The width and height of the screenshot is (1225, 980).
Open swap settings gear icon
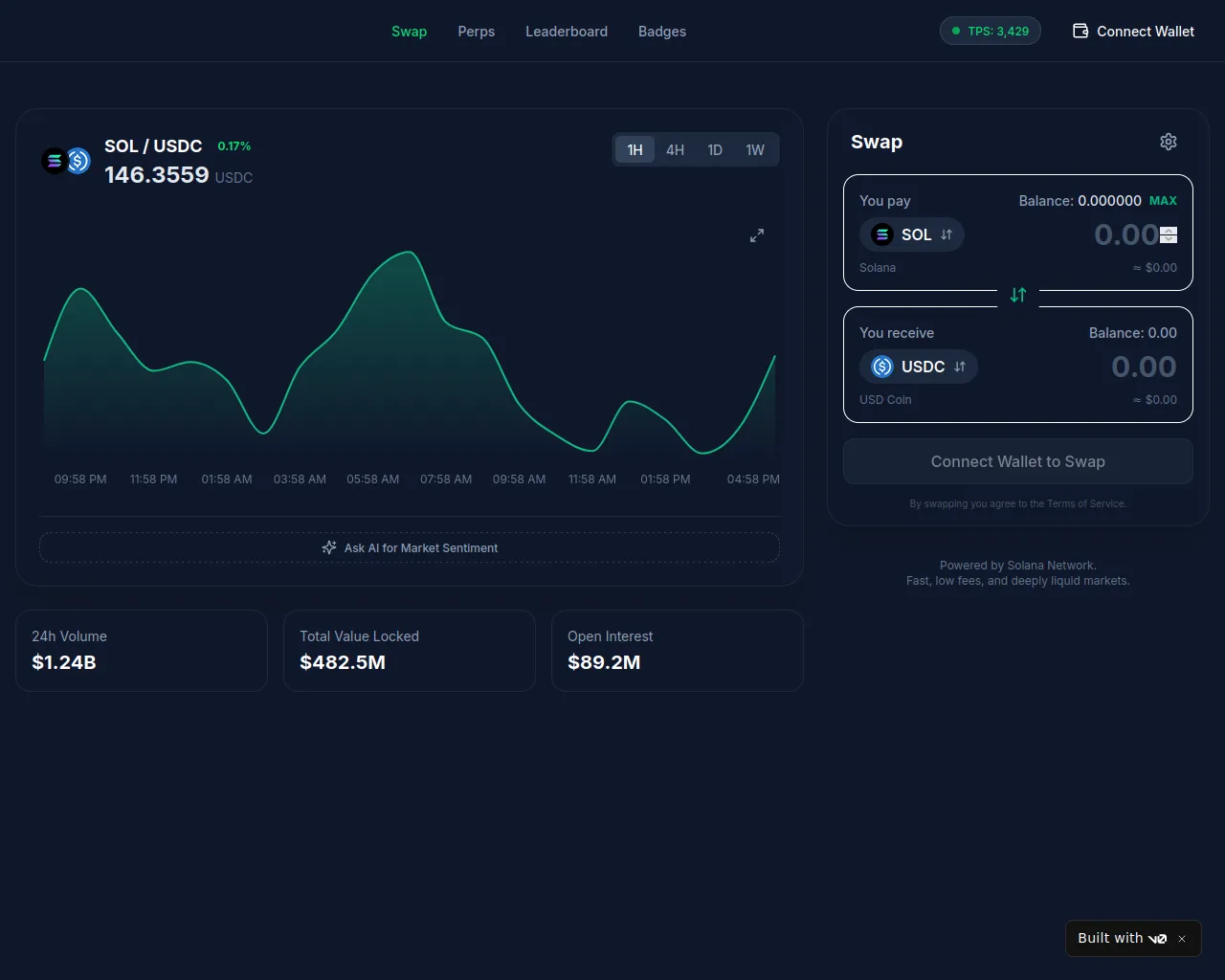[1169, 142]
